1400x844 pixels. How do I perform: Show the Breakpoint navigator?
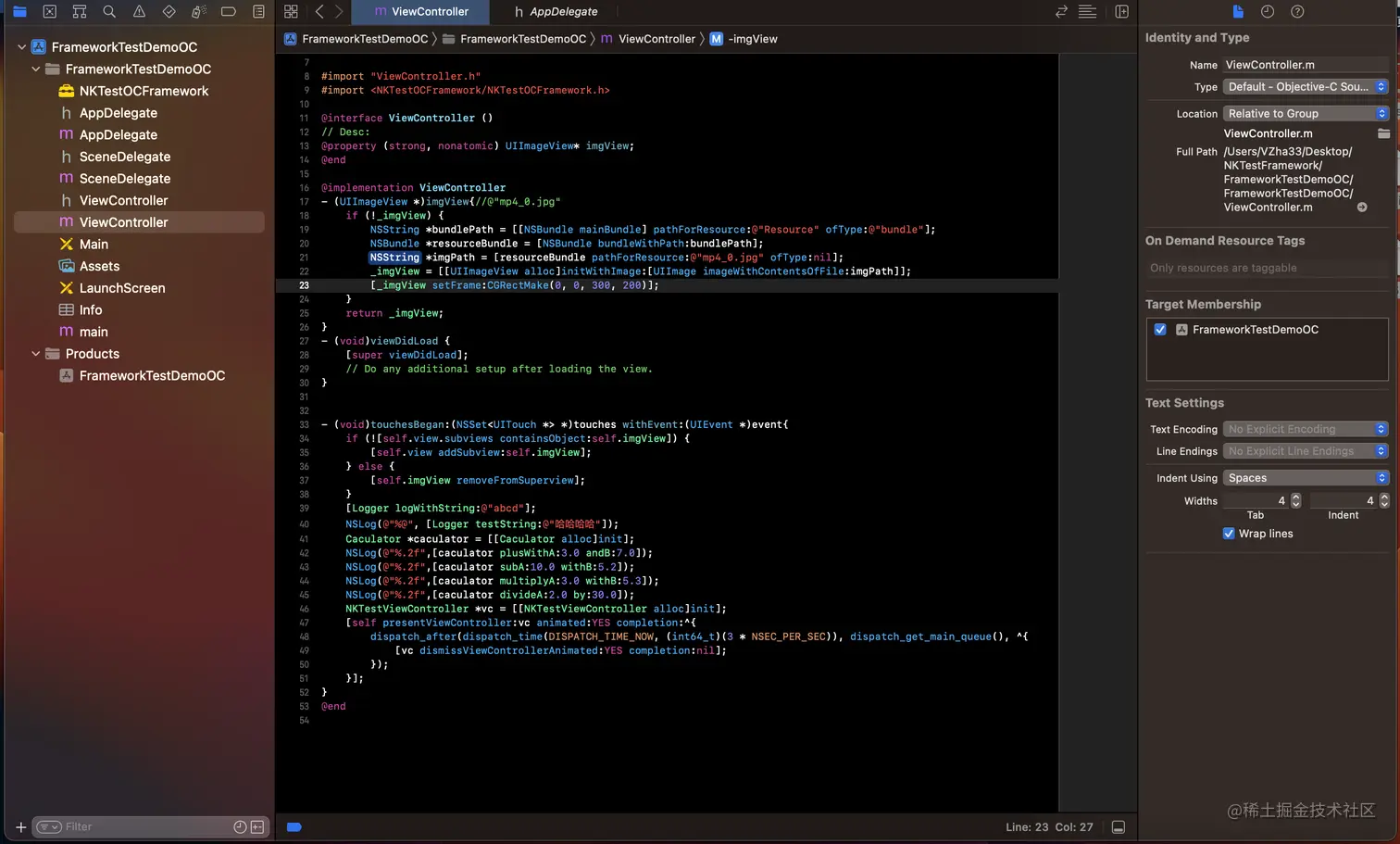(x=229, y=12)
